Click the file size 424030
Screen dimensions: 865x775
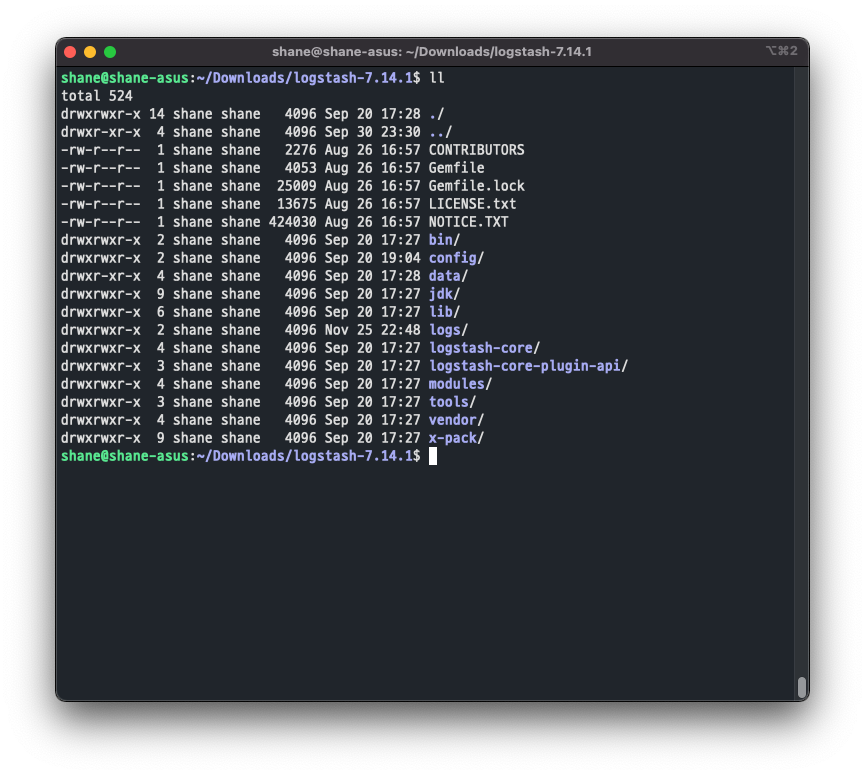[292, 222]
